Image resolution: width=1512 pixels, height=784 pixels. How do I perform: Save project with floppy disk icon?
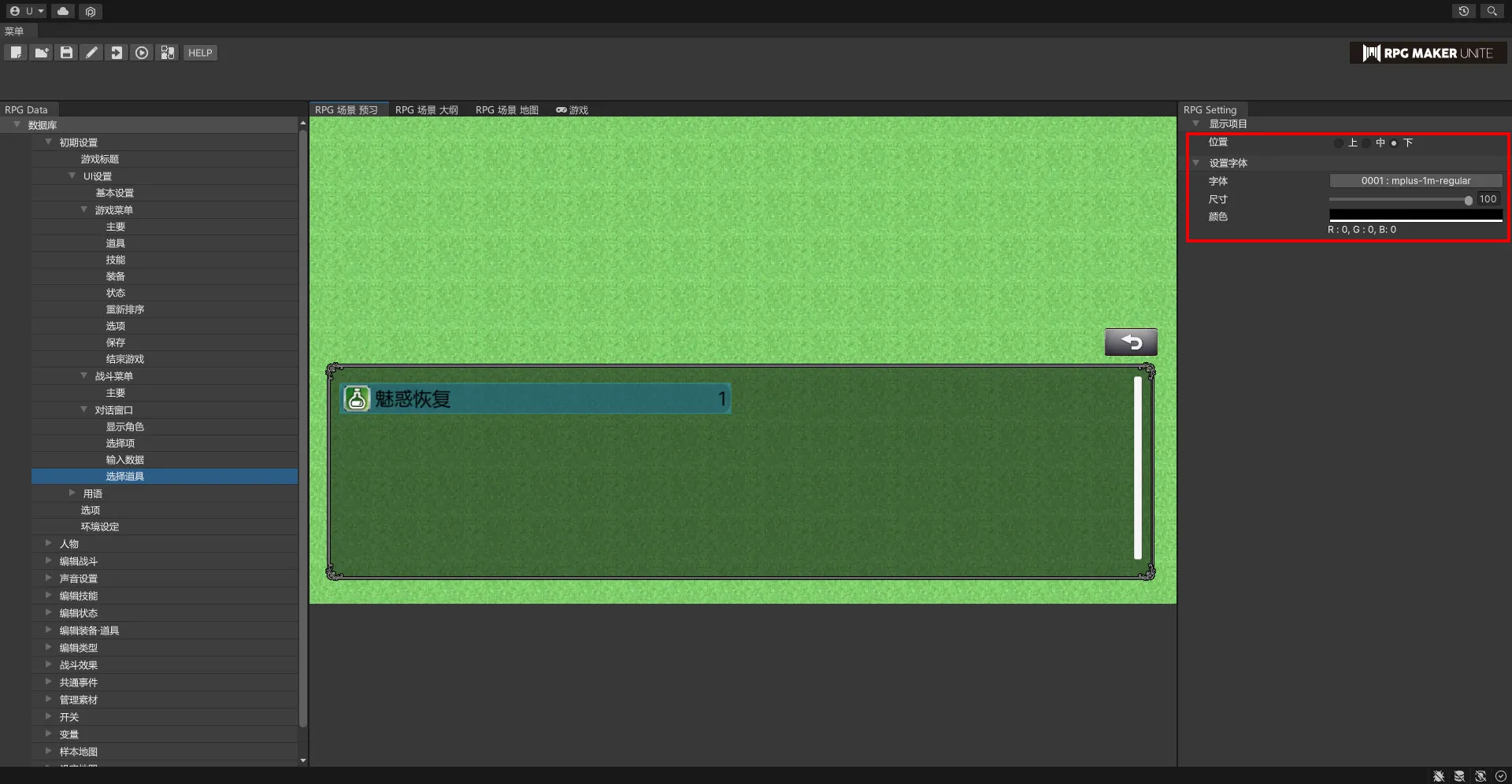click(66, 53)
